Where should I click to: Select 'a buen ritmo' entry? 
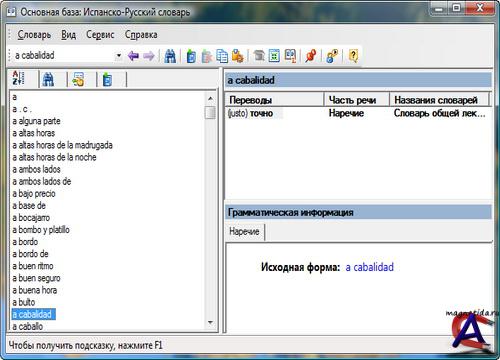[33, 266]
